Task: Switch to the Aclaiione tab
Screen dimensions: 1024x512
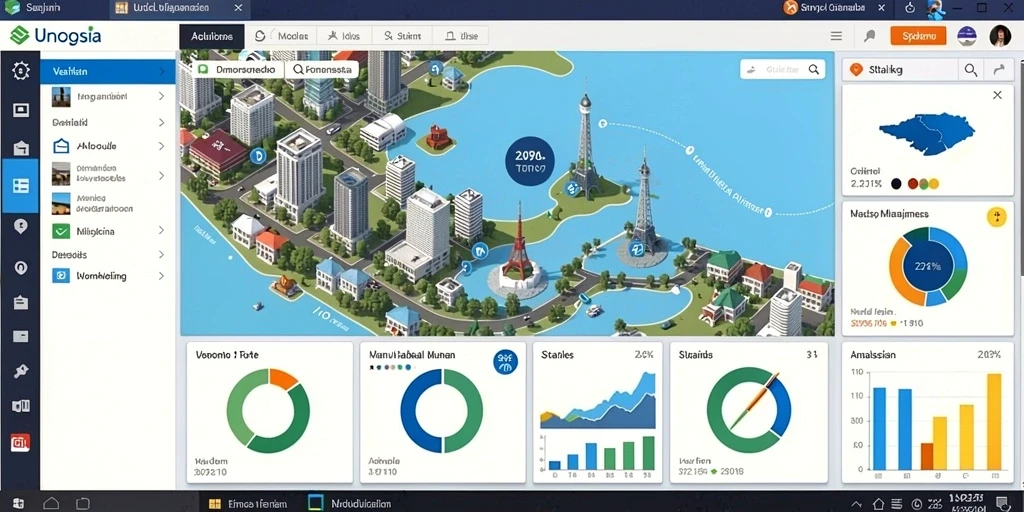Action: (x=212, y=37)
